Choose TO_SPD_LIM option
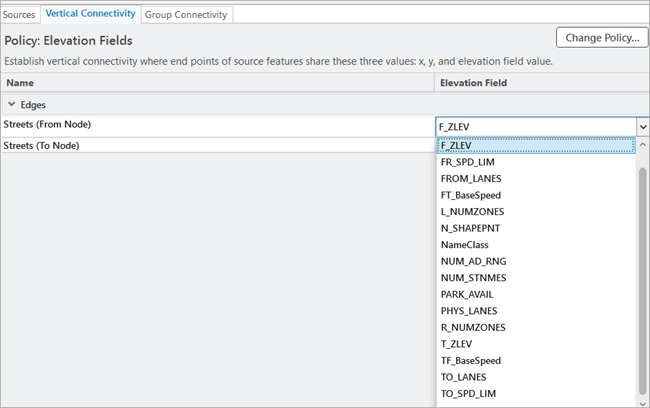The width and height of the screenshot is (650, 408). tap(468, 393)
